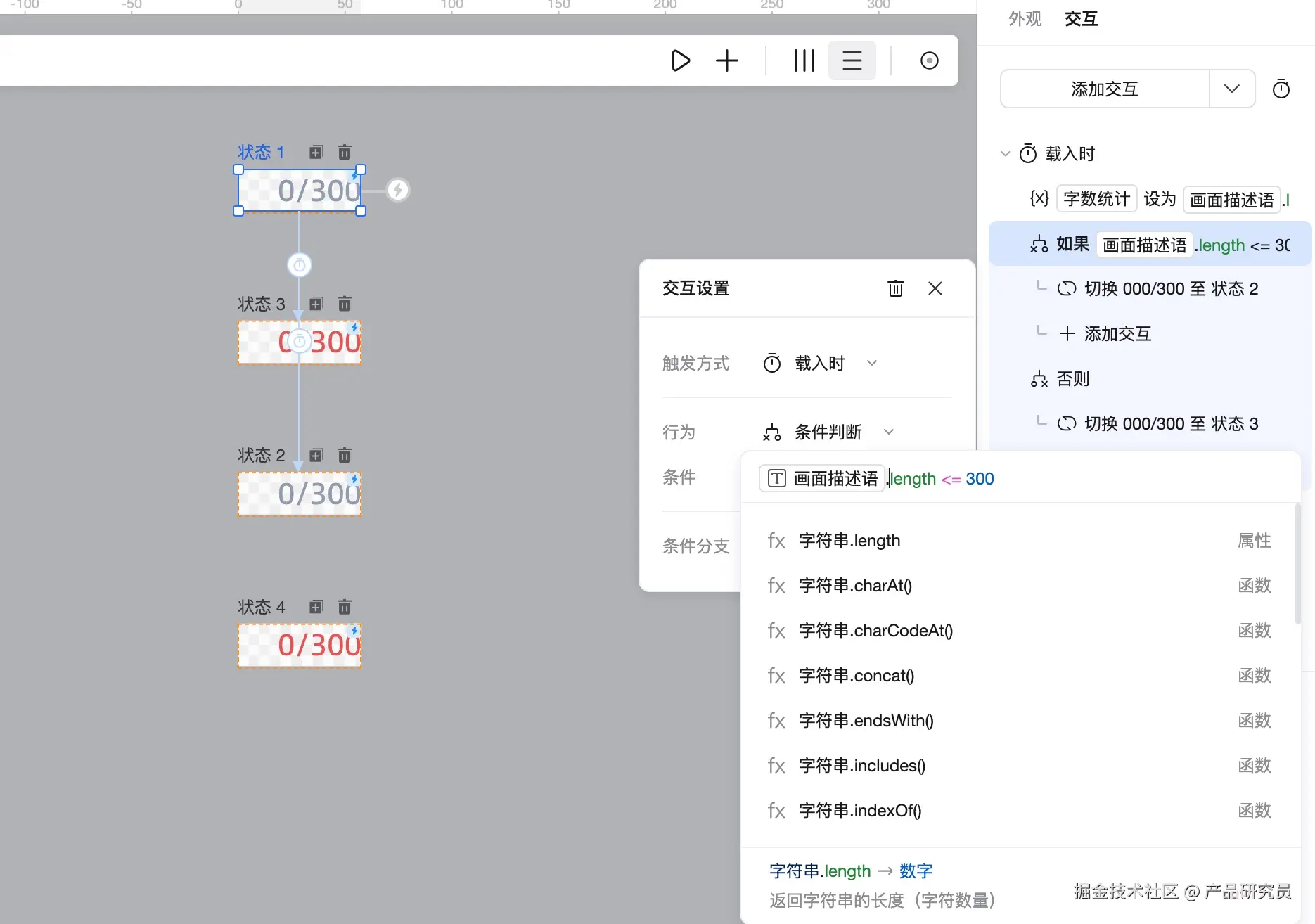Delete 状态 3 using trash icon
Image resolution: width=1315 pixels, height=924 pixels.
click(345, 304)
